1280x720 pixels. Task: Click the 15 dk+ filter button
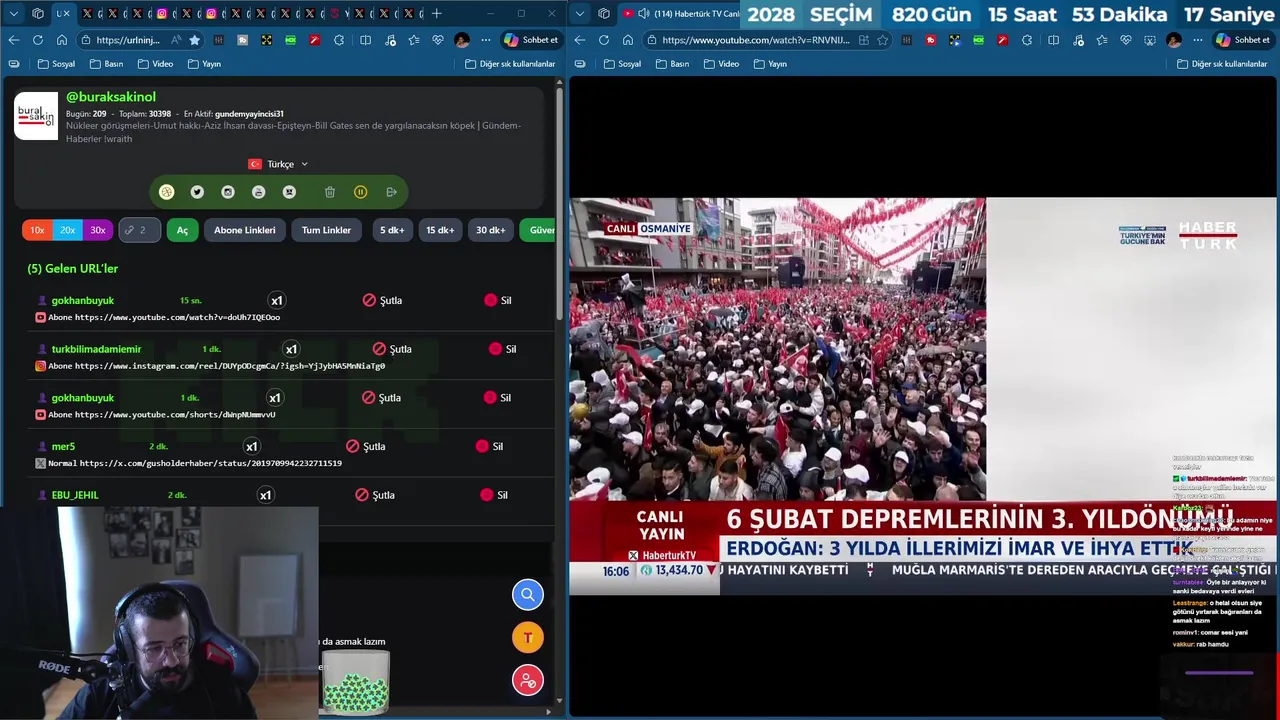click(x=440, y=230)
